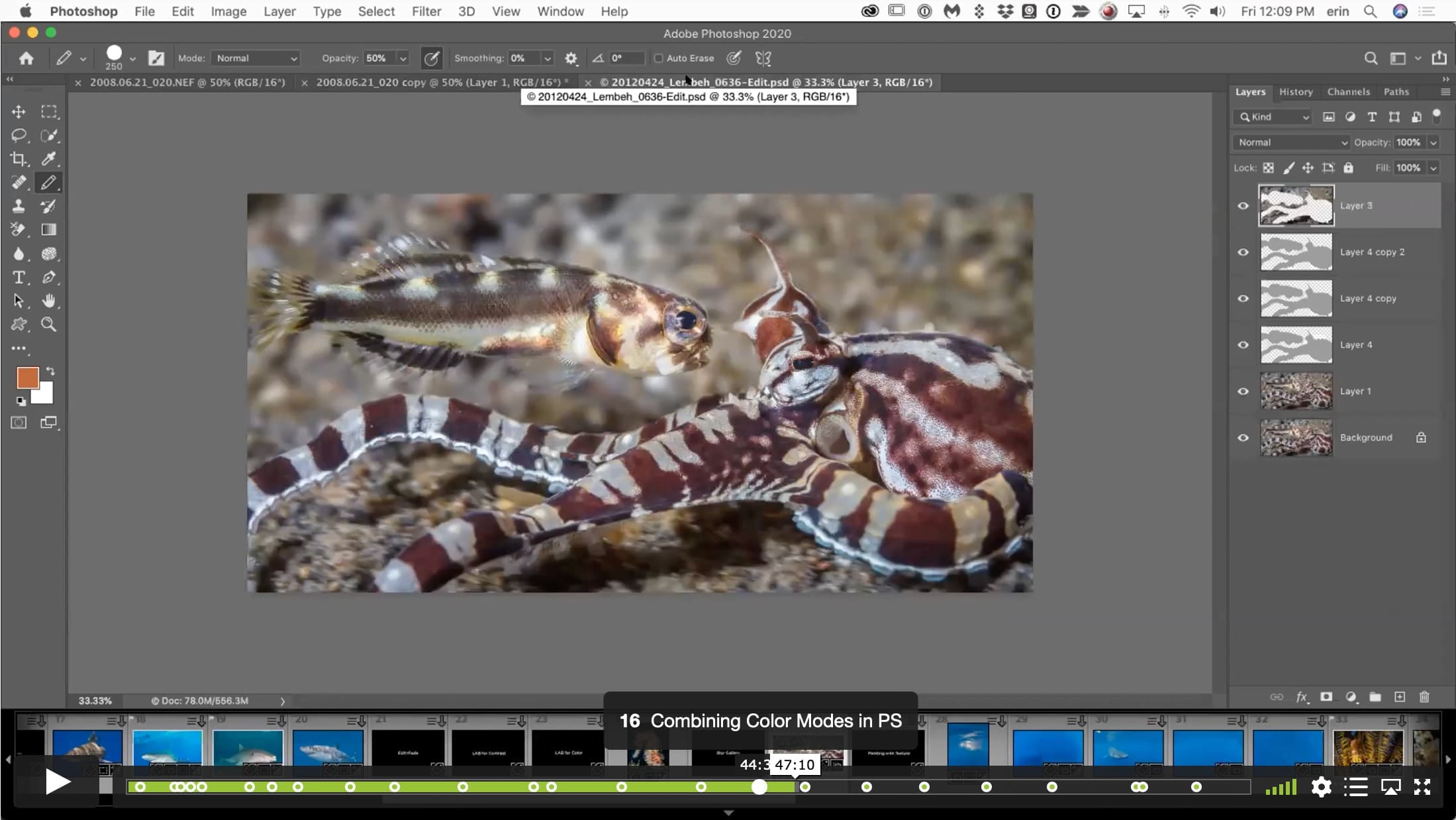
Task: Open the layer filter Kind dropdown
Action: (1273, 117)
